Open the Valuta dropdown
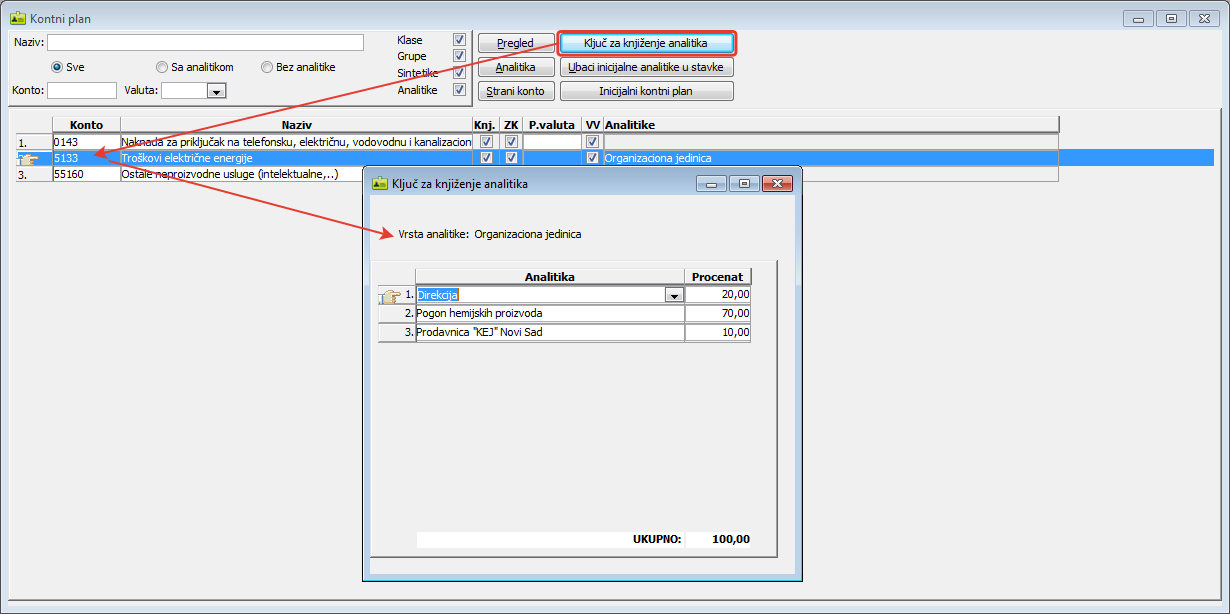The height and width of the screenshot is (614, 1230). 216,91
